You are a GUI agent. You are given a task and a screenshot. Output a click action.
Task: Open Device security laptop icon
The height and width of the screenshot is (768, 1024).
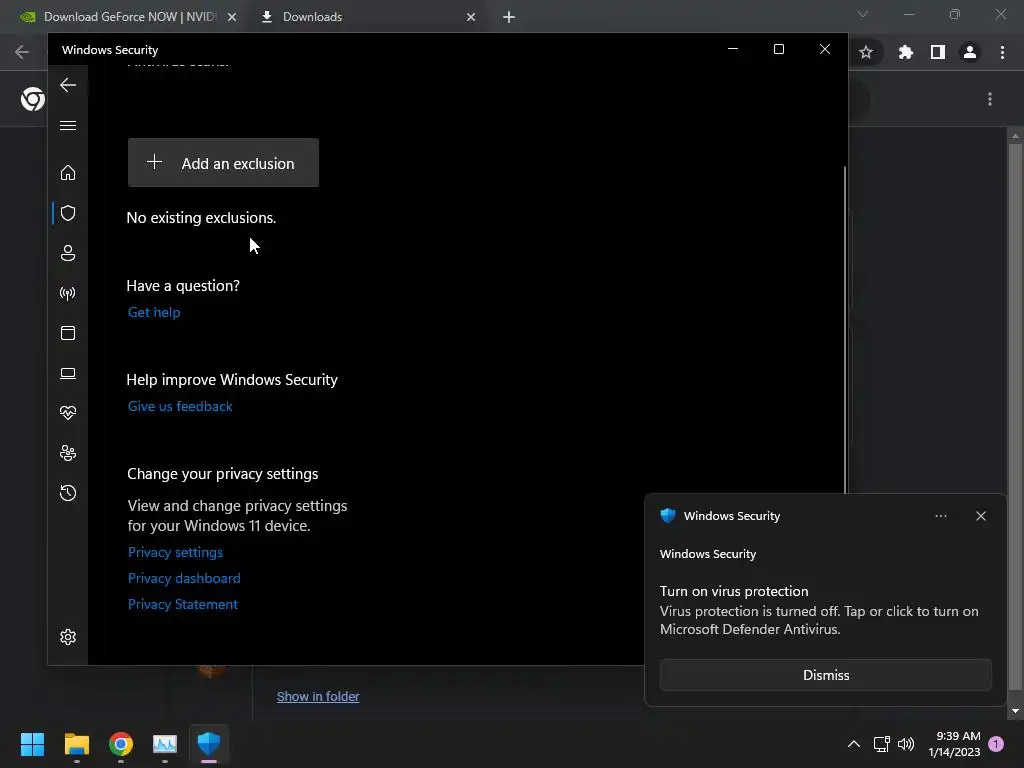pyautogui.click(x=68, y=374)
